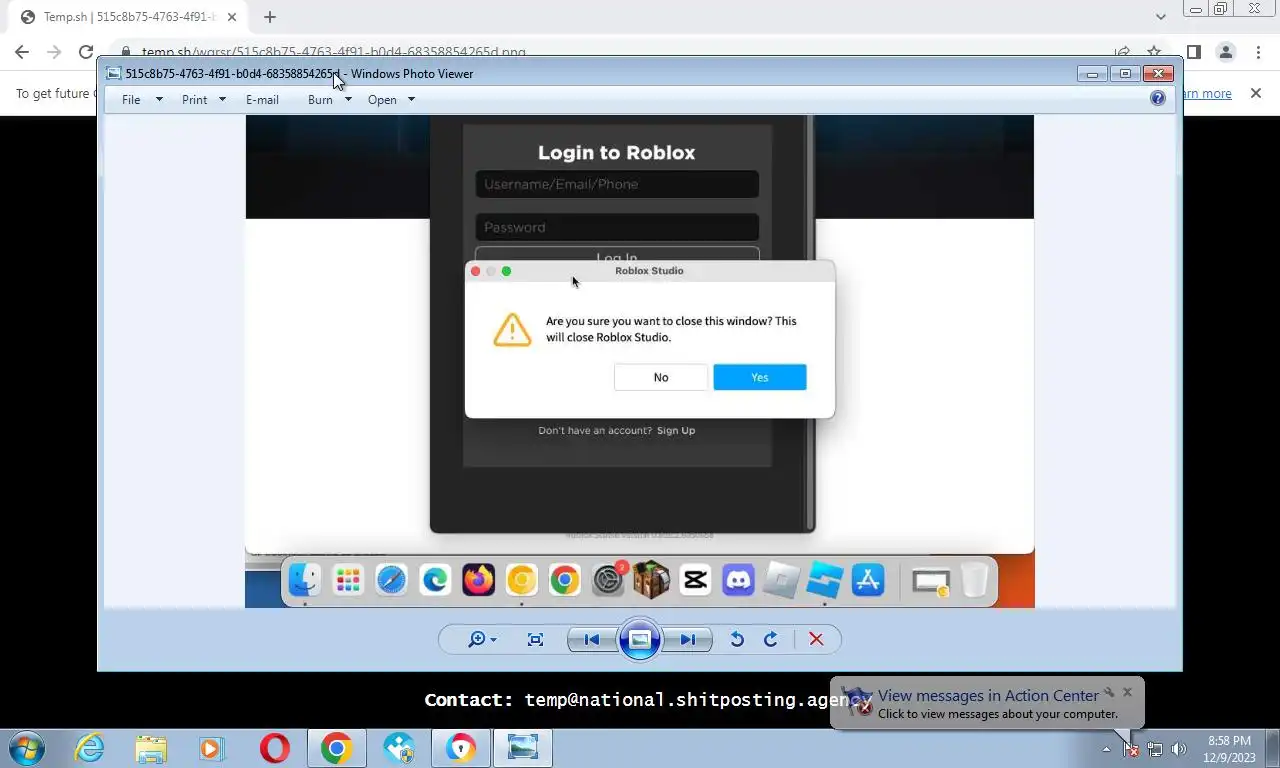Close the Temp.sh Chrome tab
1280x768 pixels.
click(x=232, y=17)
